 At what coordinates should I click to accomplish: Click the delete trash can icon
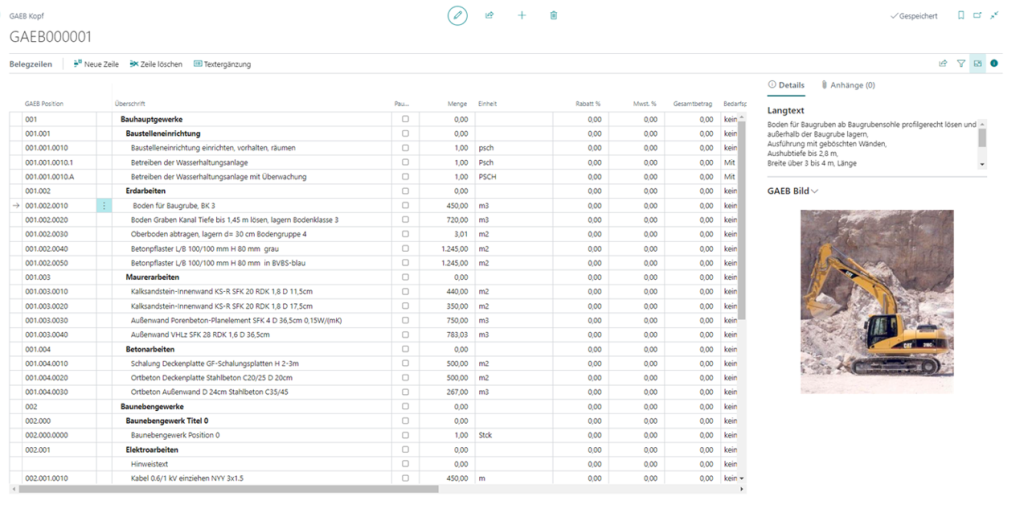coord(553,15)
